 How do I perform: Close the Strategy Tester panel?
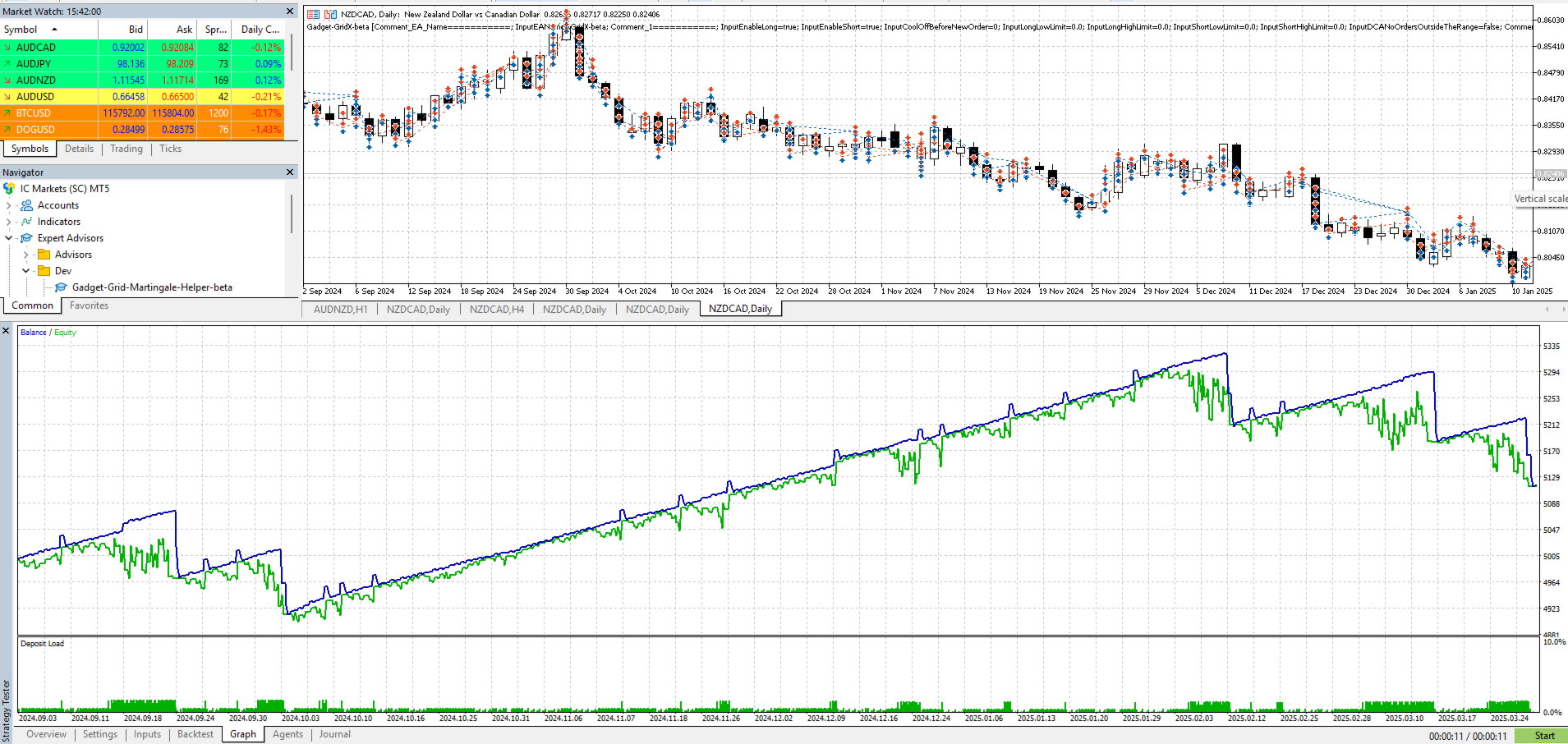[x=6, y=331]
